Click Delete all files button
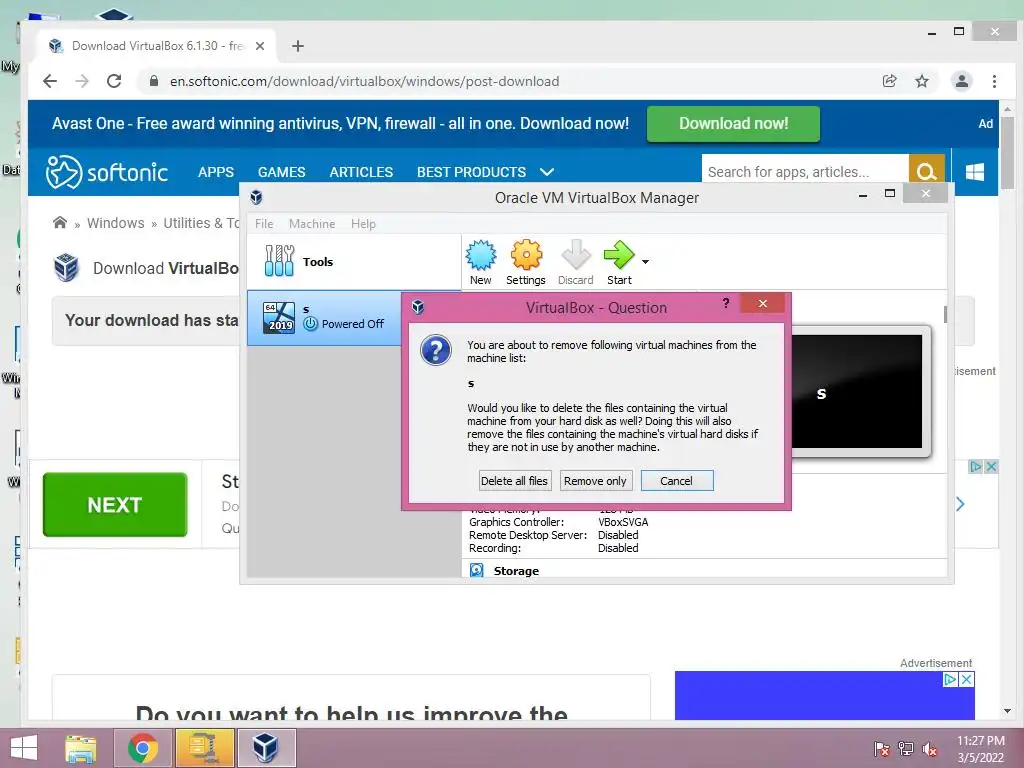This screenshot has width=1024, height=768. 515,481
